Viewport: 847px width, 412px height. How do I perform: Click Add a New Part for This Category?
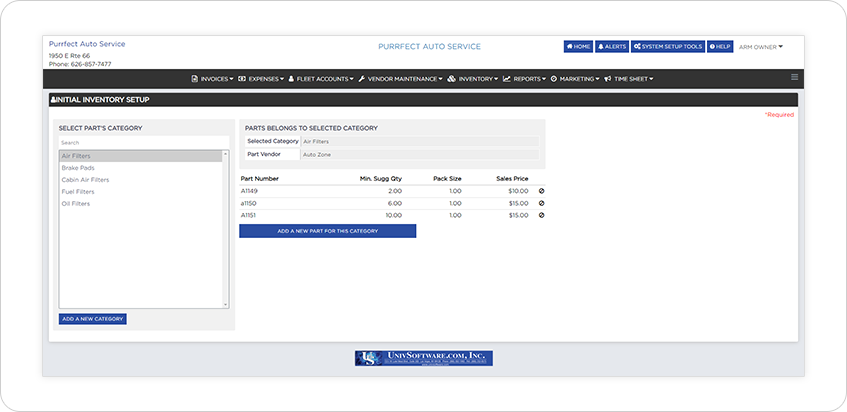(327, 231)
